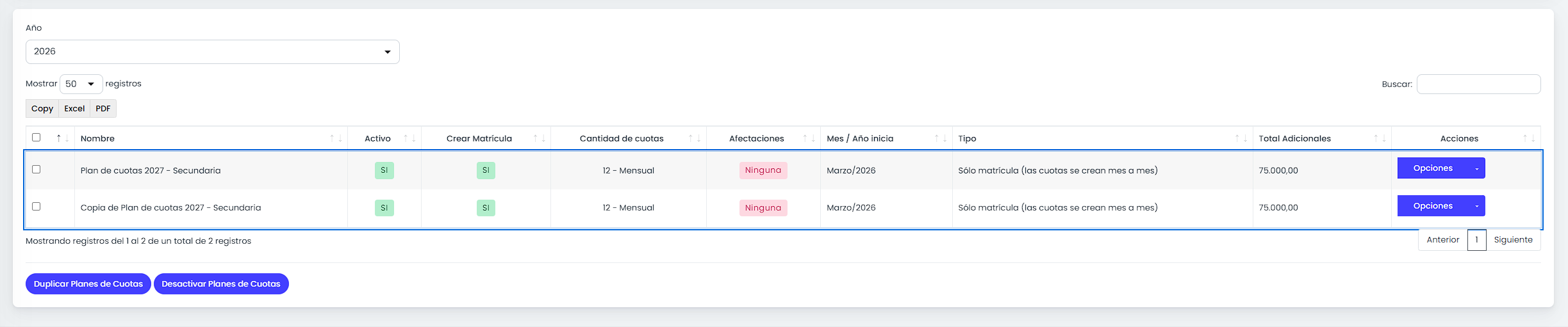Go to the Siguiente page
The image size is (1568, 327).
click(x=1514, y=240)
